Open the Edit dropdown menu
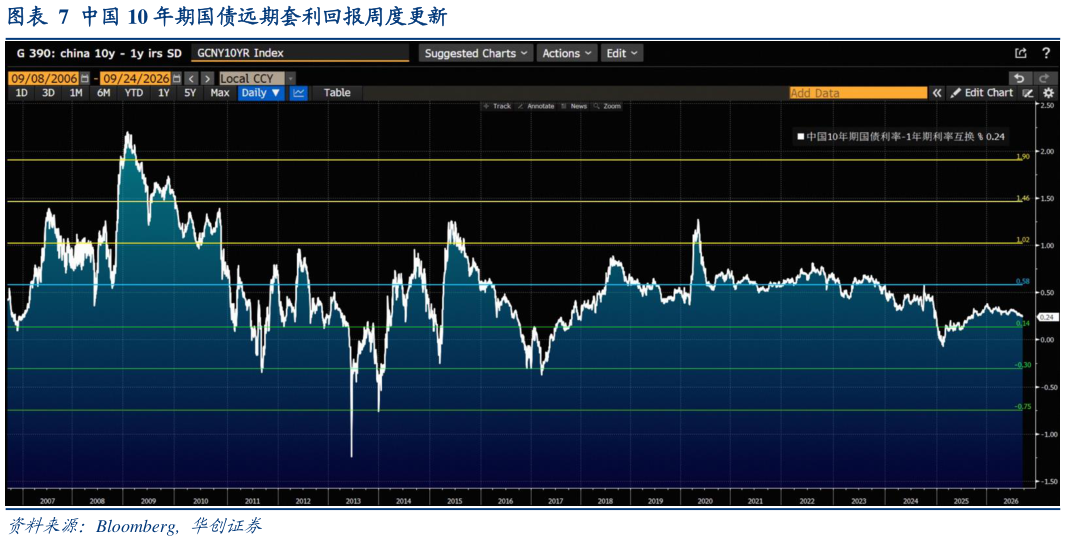The width and height of the screenshot is (1066, 541). tap(621, 53)
